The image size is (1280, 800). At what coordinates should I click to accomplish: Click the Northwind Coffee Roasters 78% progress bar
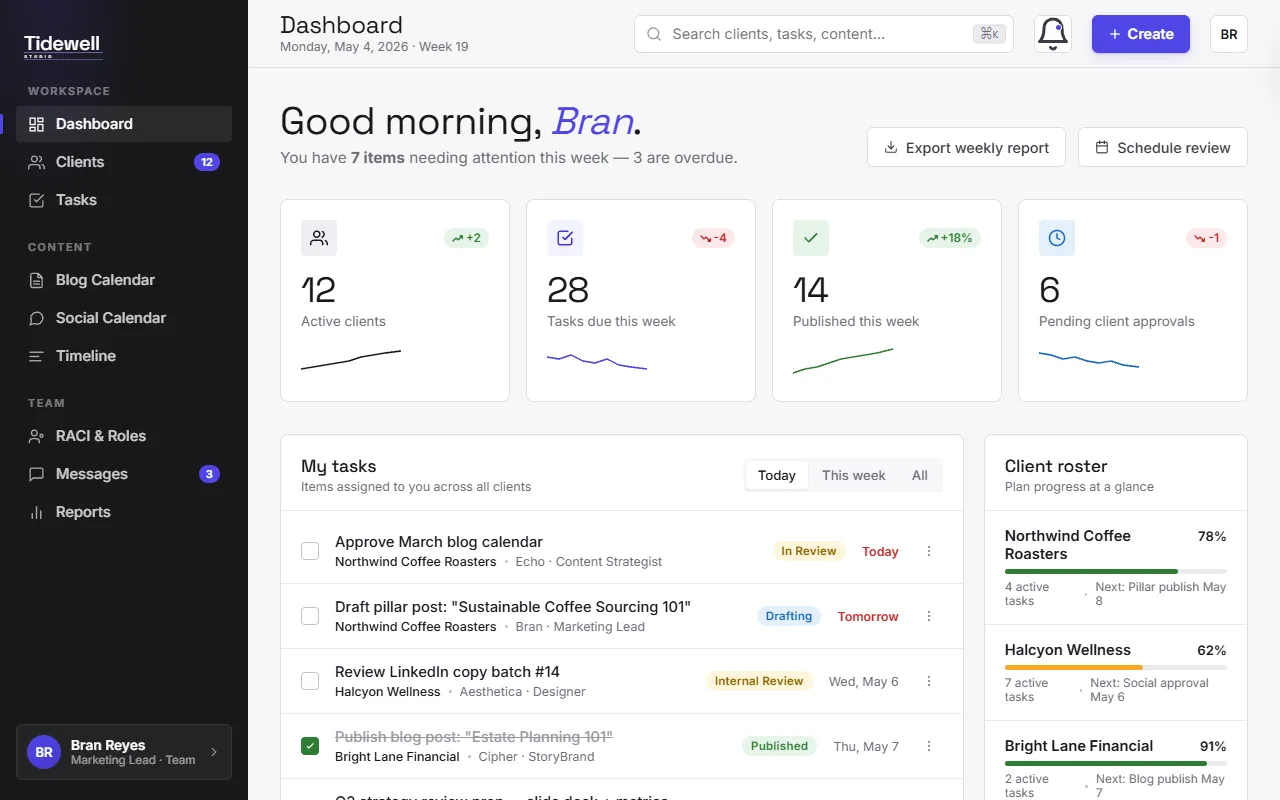[x=1116, y=571]
